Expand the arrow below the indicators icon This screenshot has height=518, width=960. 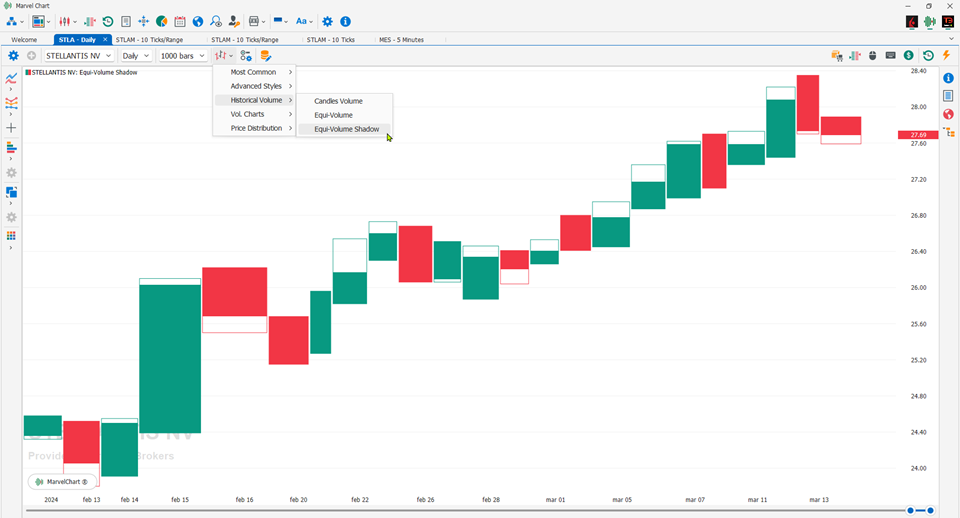(x=10, y=89)
